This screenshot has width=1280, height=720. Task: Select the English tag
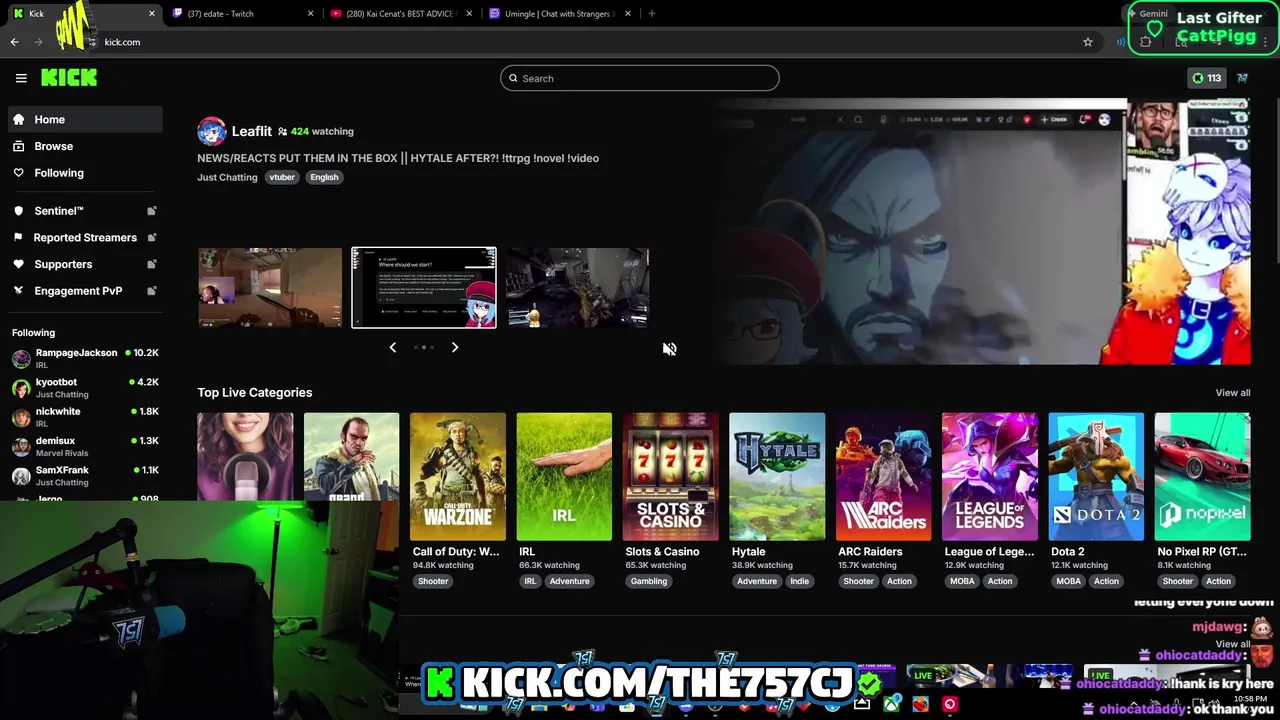(324, 177)
